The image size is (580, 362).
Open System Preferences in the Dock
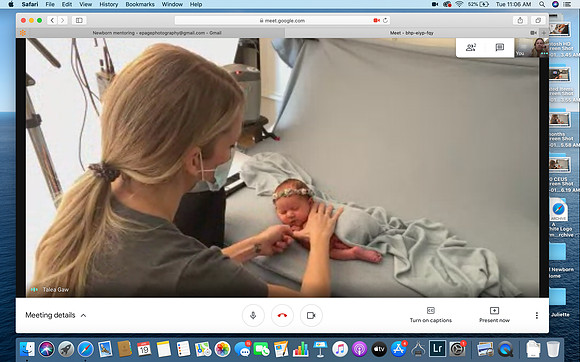coord(457,349)
